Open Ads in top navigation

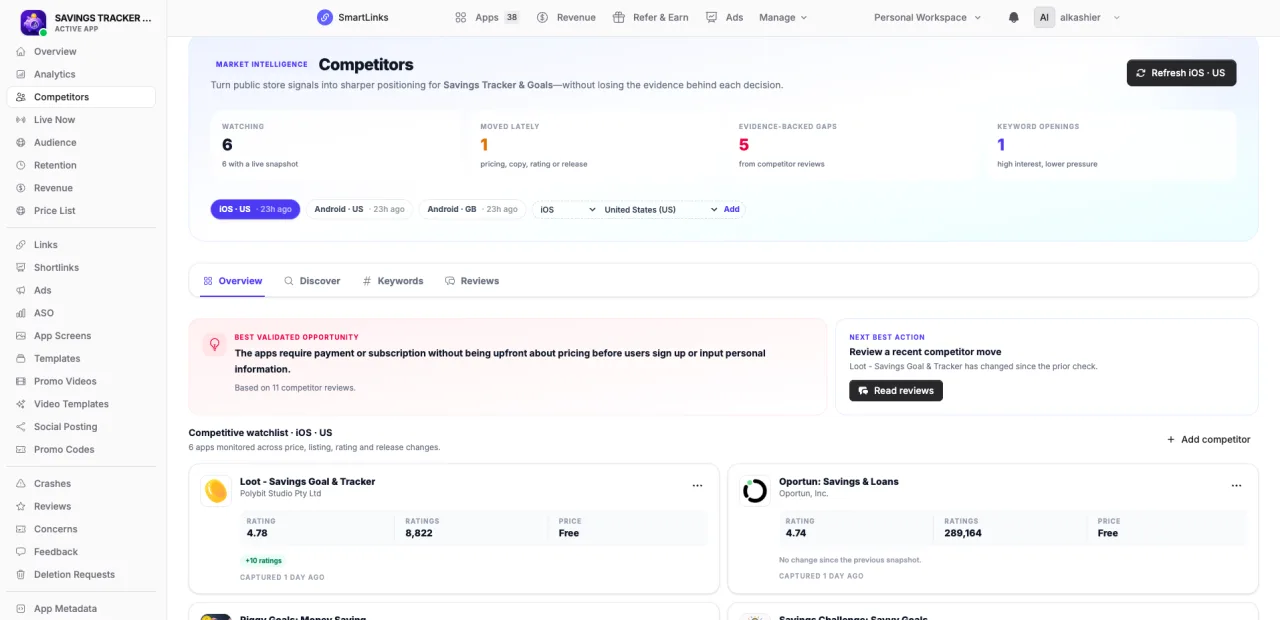click(x=724, y=17)
